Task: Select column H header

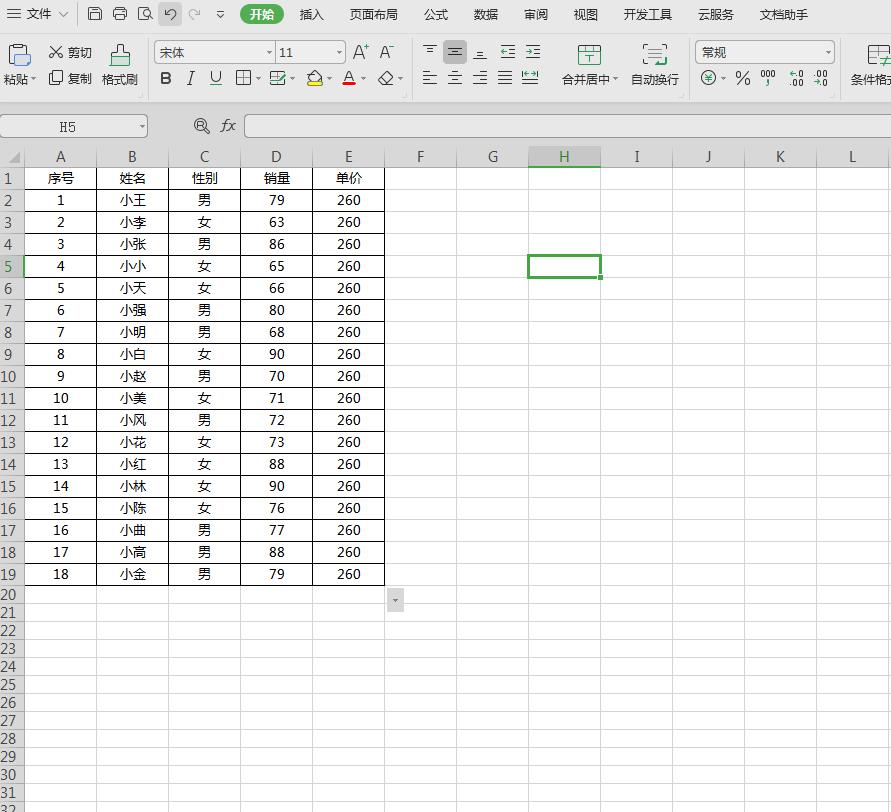Action: tap(564, 156)
